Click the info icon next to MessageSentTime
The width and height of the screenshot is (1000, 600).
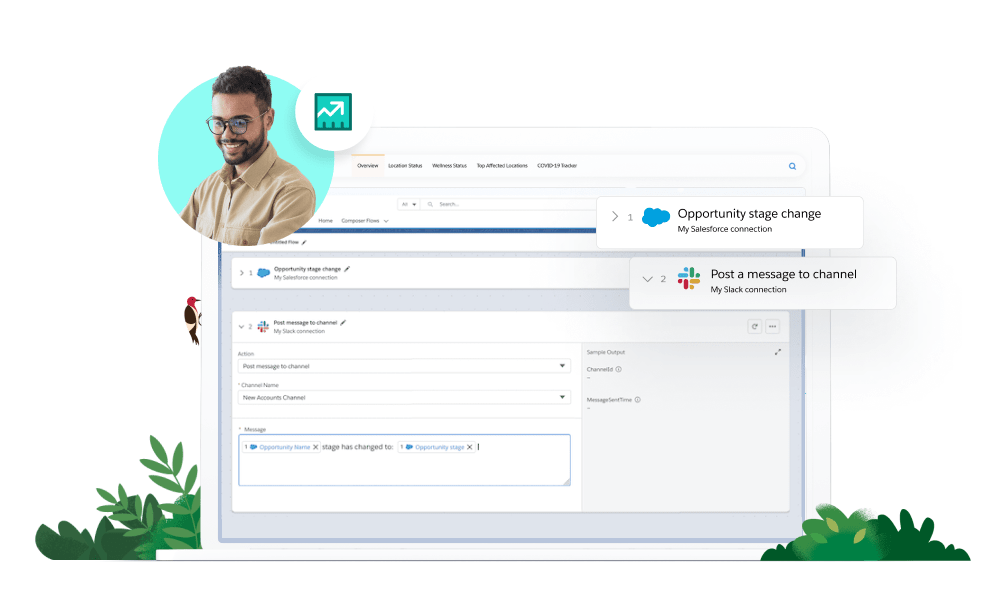[637, 399]
